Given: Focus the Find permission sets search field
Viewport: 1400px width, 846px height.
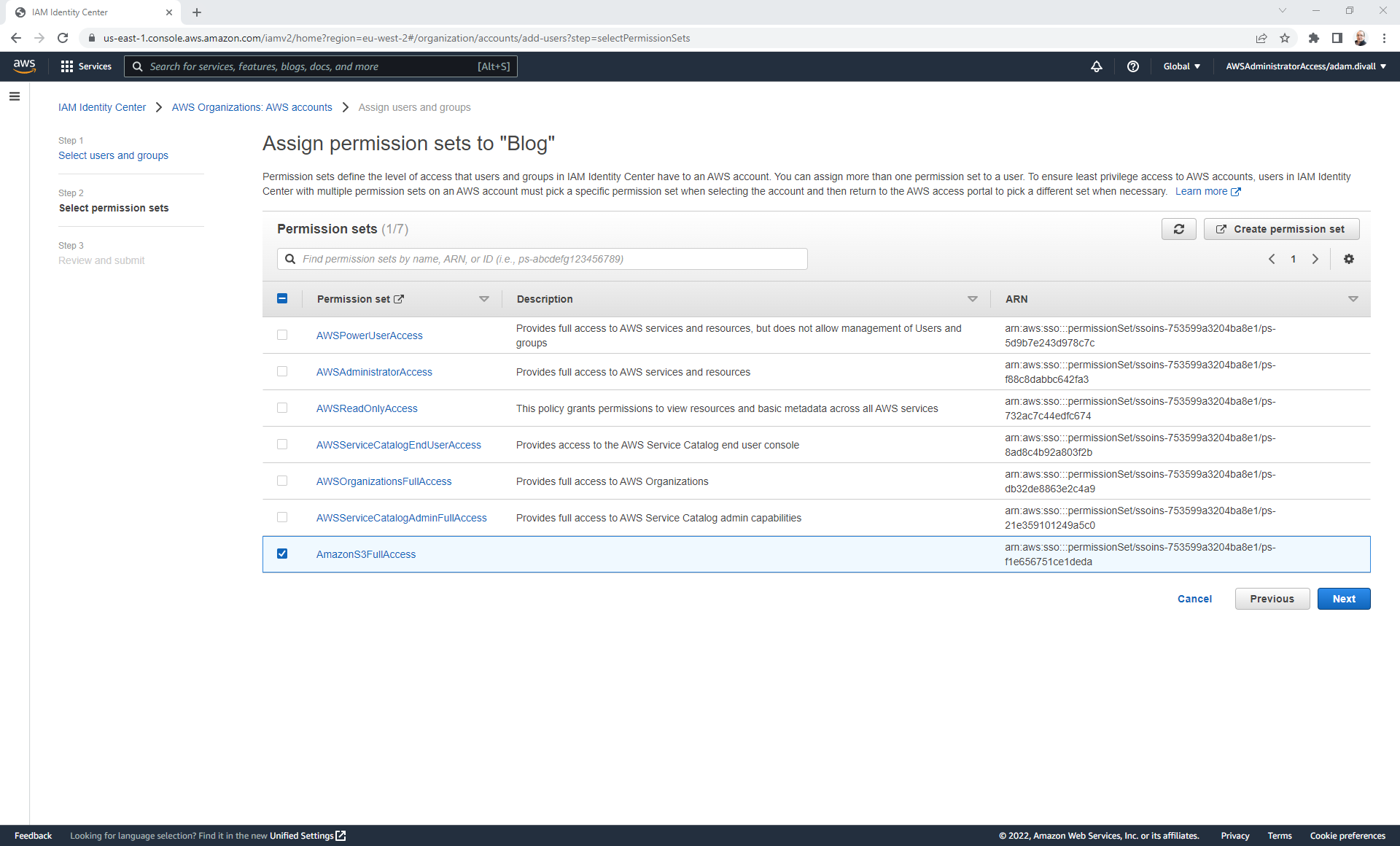Looking at the screenshot, I should pyautogui.click(x=542, y=259).
